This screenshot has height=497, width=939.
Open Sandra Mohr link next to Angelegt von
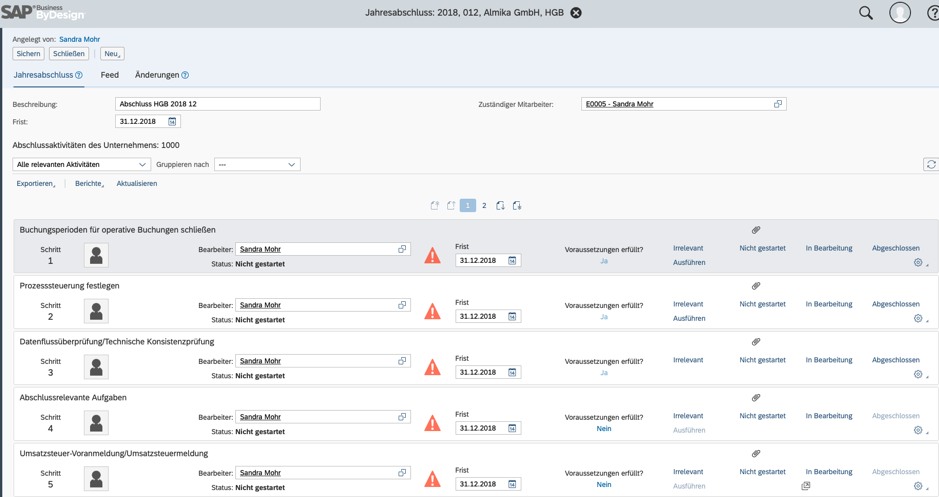80,40
